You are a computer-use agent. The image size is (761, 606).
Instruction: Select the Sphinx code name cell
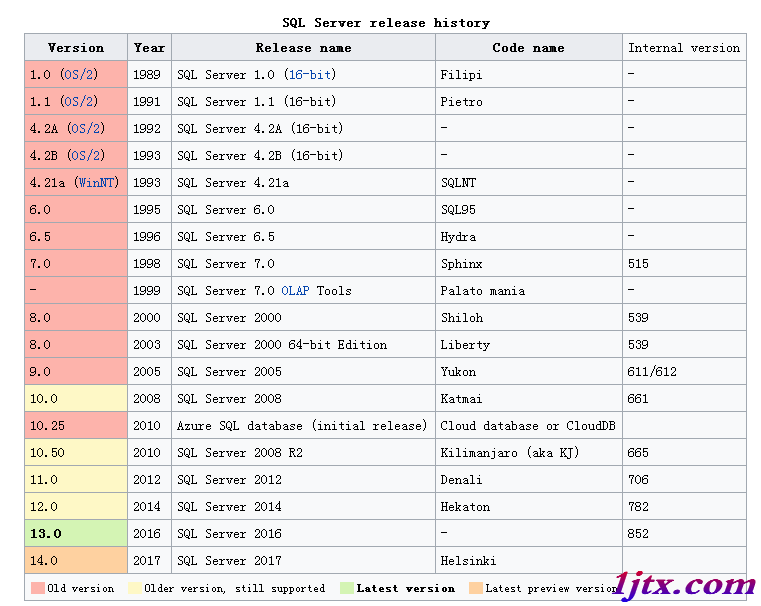coord(529,263)
